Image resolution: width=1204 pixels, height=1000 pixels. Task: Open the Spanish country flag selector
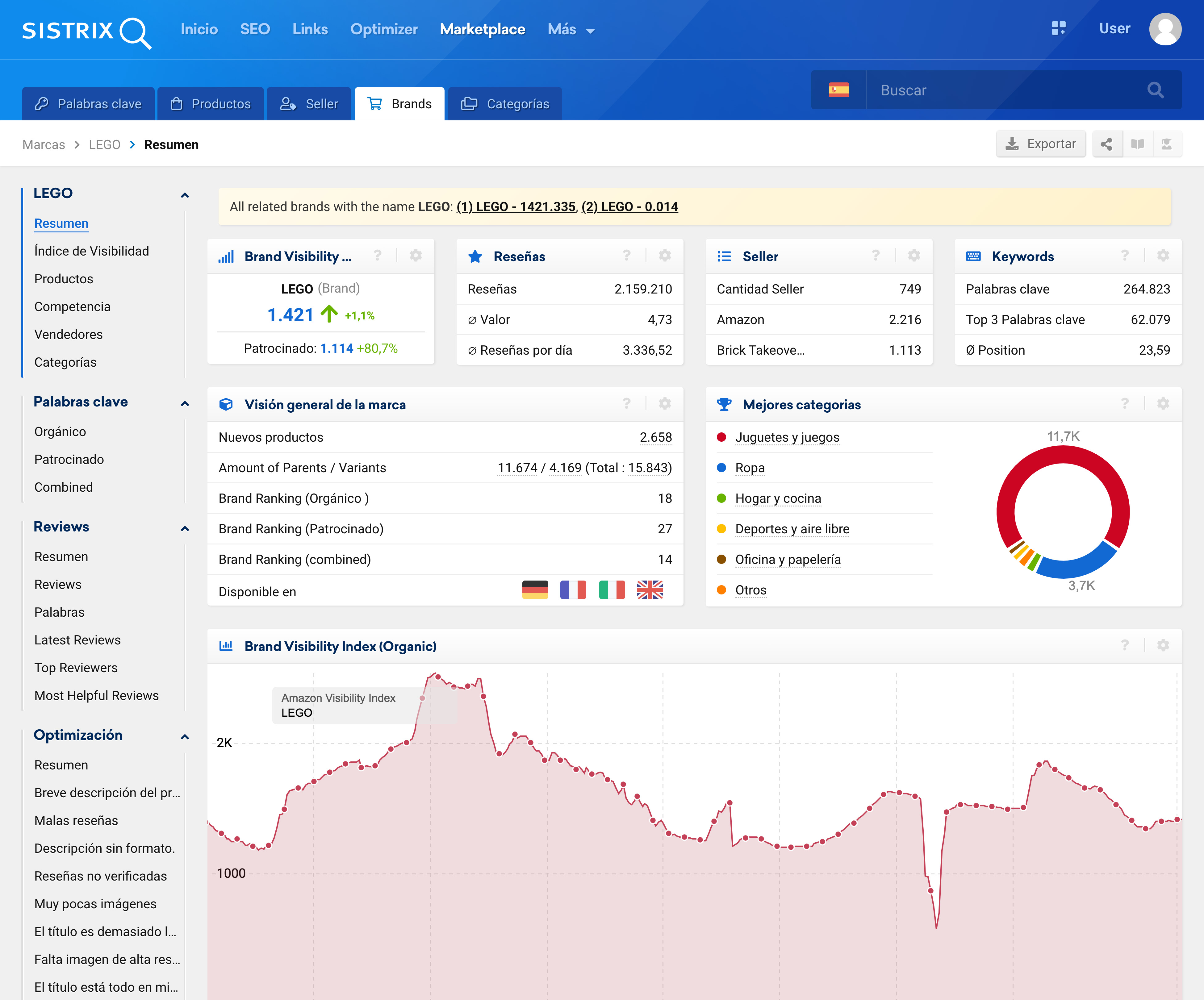(839, 90)
